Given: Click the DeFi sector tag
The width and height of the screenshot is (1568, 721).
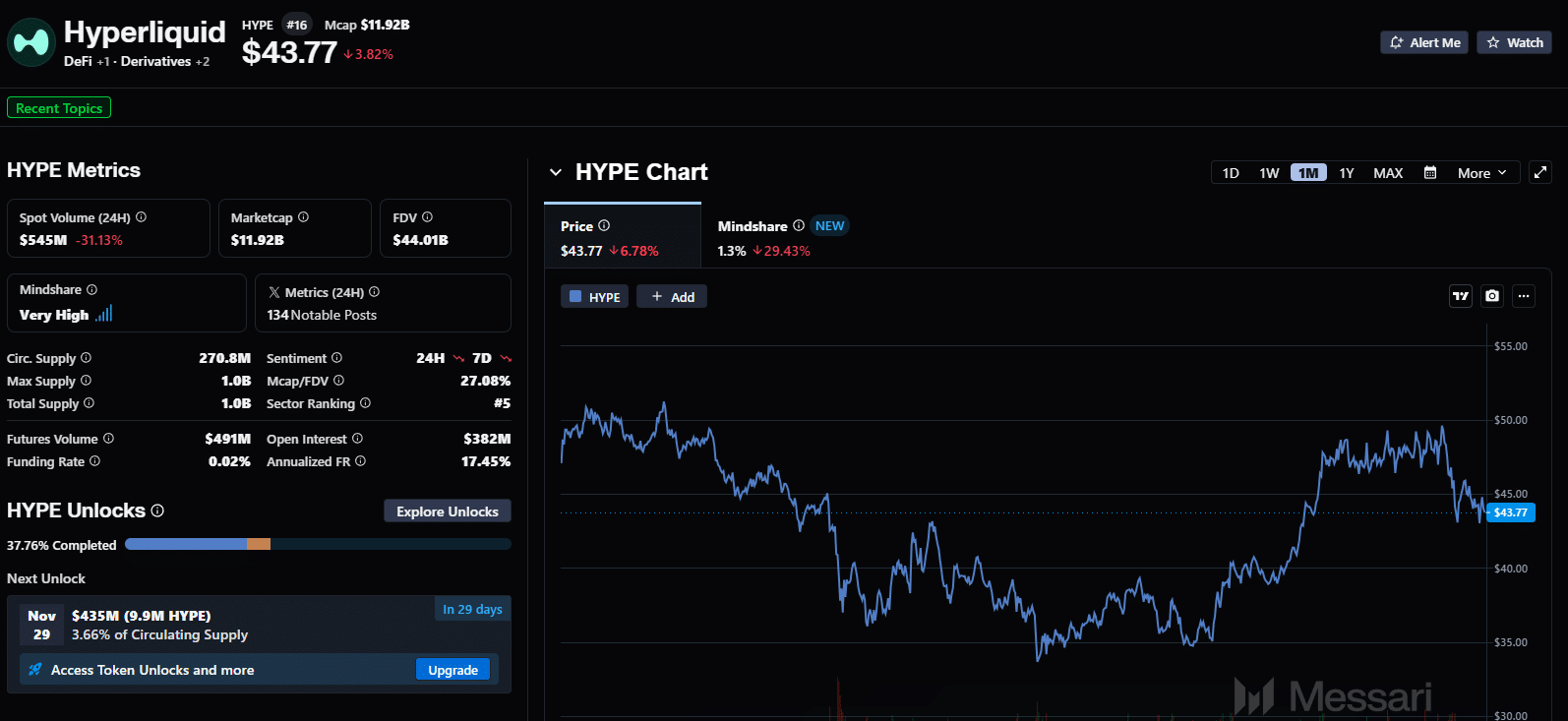Looking at the screenshot, I should (x=78, y=61).
